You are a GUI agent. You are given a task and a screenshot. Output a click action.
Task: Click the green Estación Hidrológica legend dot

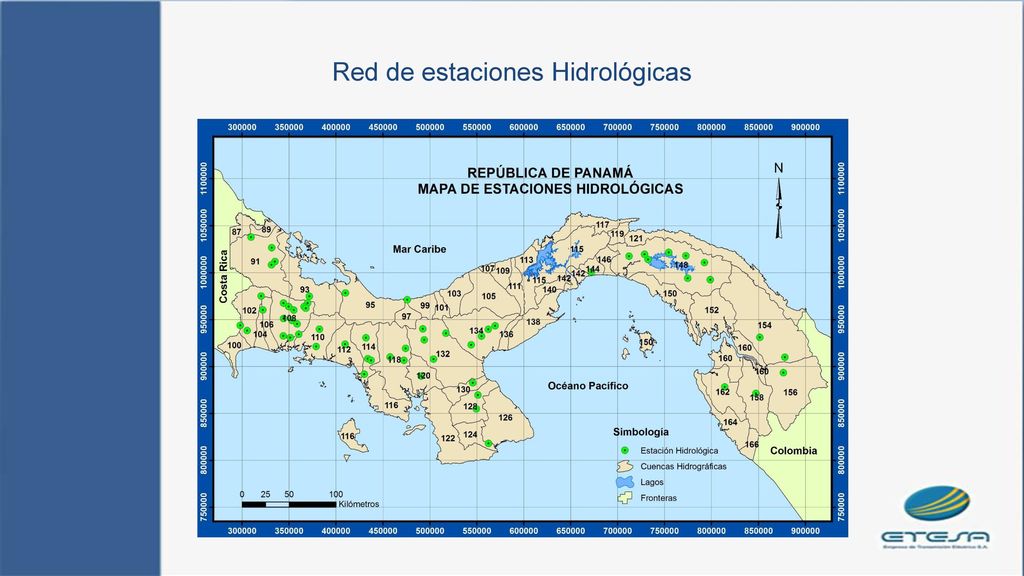point(625,451)
